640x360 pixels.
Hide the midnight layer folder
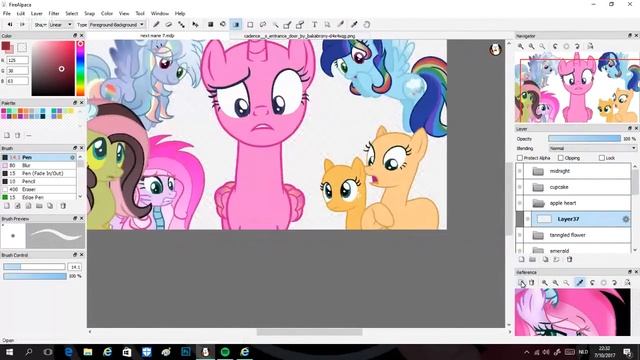coord(520,171)
